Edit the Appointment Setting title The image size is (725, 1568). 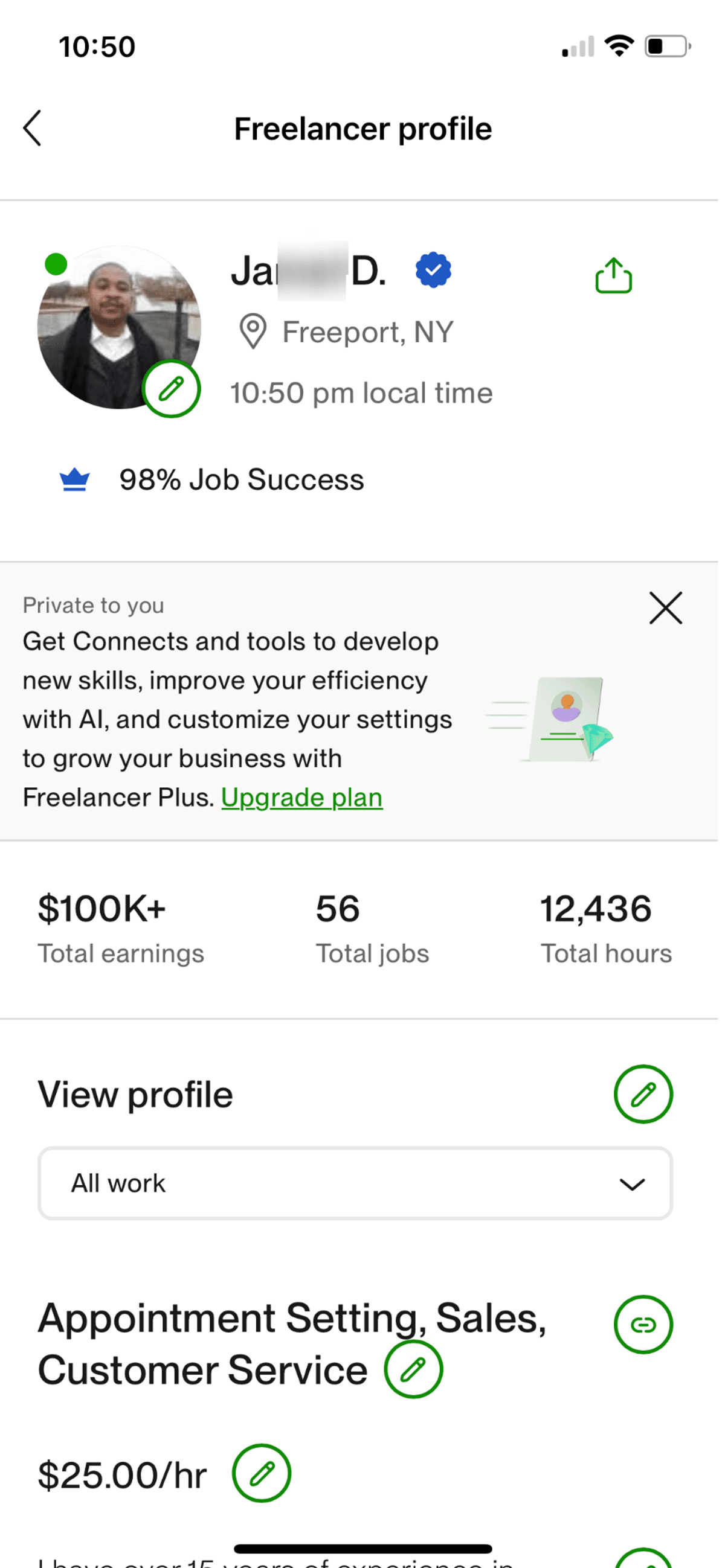point(413,1369)
